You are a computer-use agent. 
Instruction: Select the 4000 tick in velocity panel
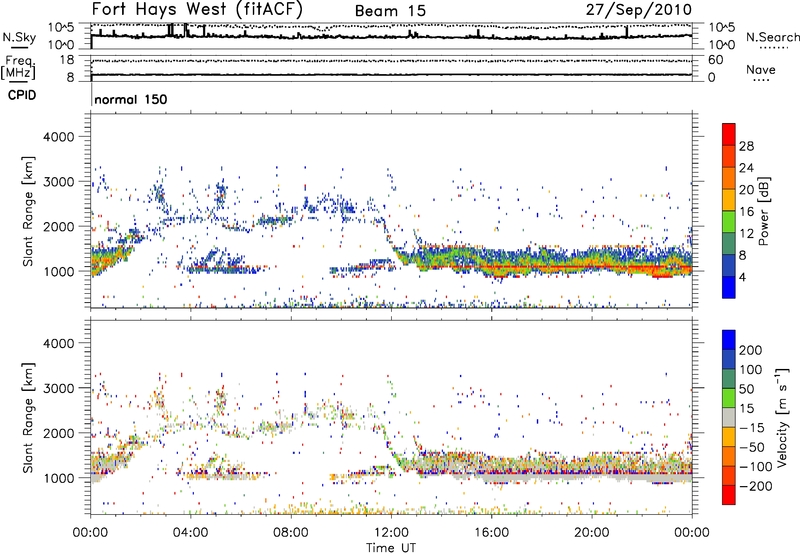[x=58, y=343]
